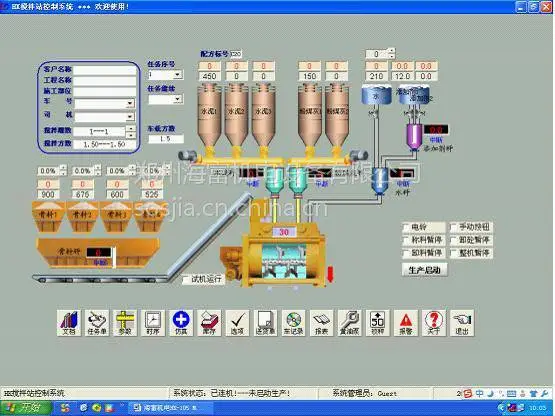Expand the 任务序号 dropdown

[x=177, y=75]
